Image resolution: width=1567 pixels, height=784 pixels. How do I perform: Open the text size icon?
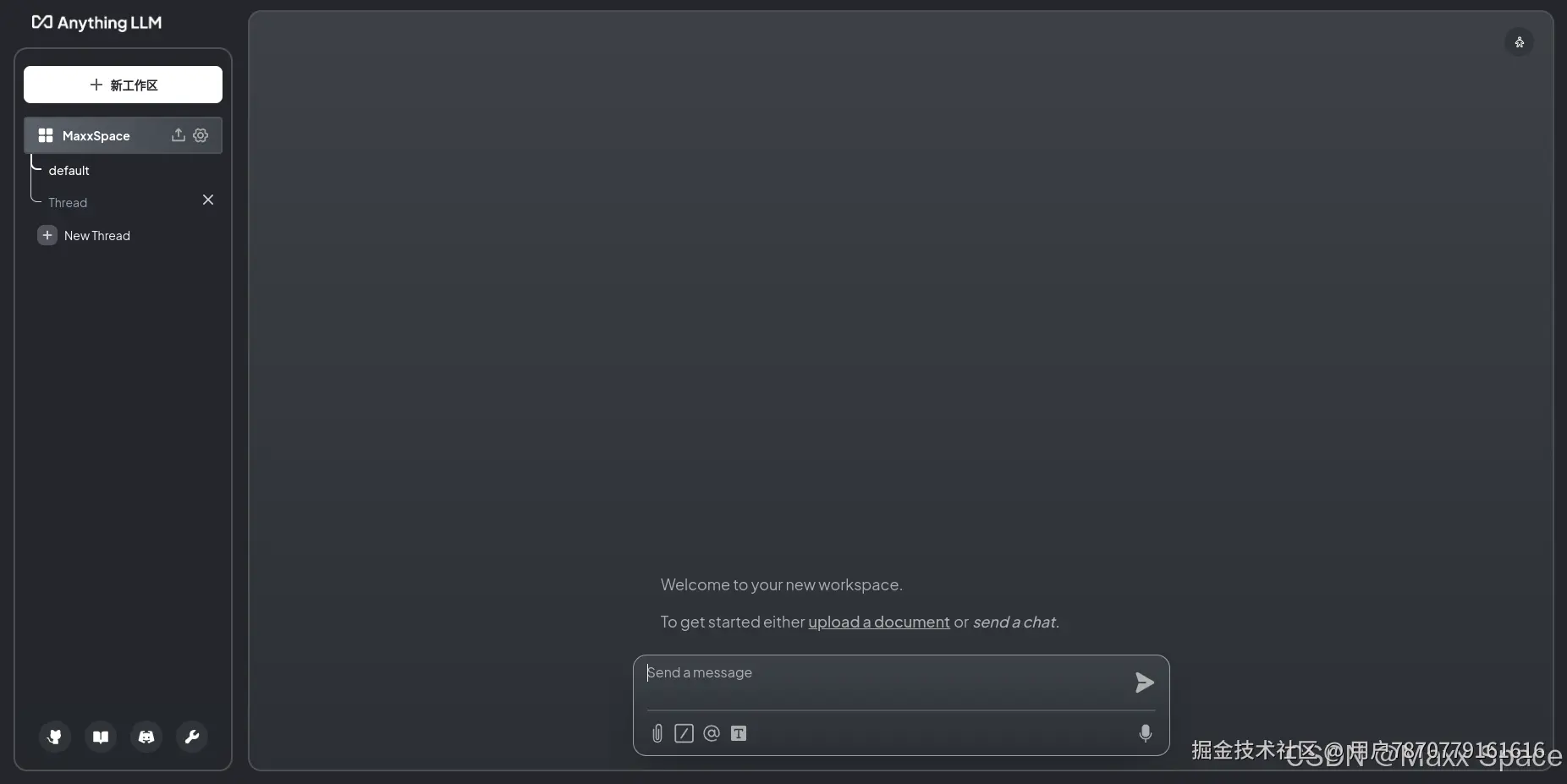739,733
